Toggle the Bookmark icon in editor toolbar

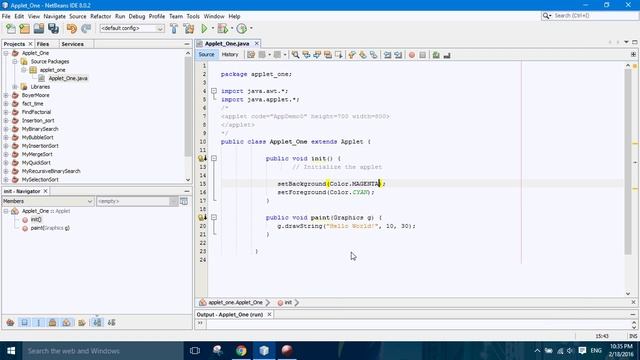373,55
